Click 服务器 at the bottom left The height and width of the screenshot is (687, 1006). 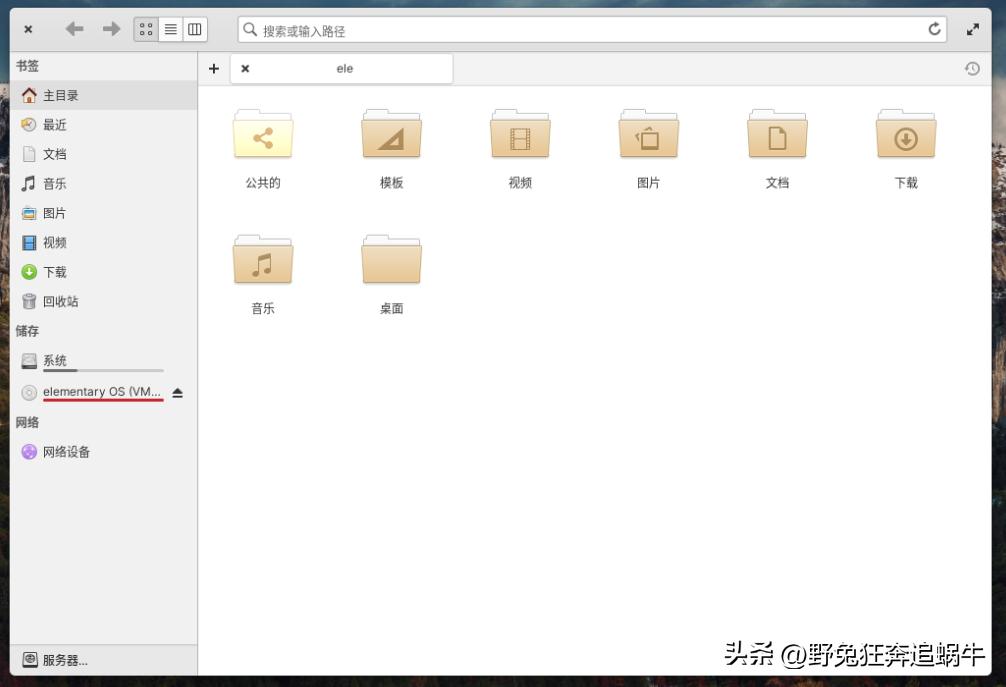55,660
